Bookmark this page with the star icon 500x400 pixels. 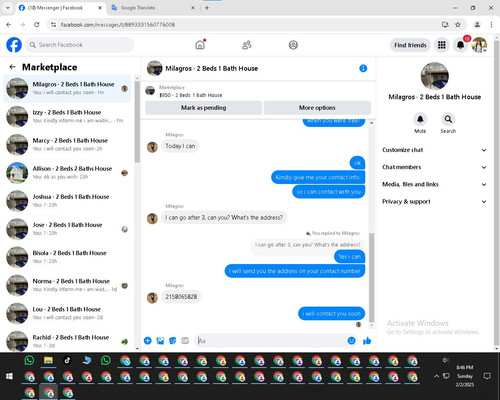click(458, 24)
